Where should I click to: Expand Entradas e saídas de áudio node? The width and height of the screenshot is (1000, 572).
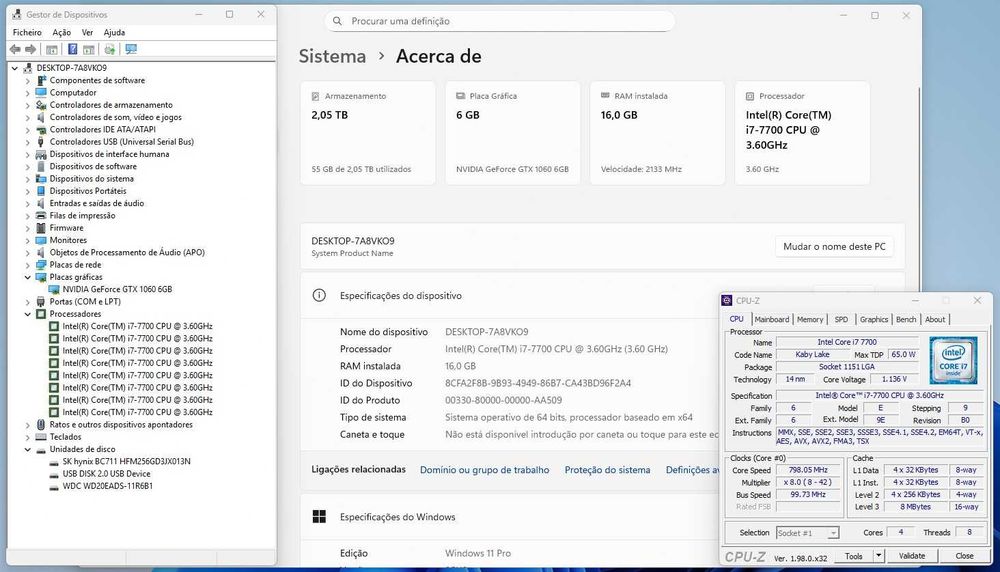point(27,203)
